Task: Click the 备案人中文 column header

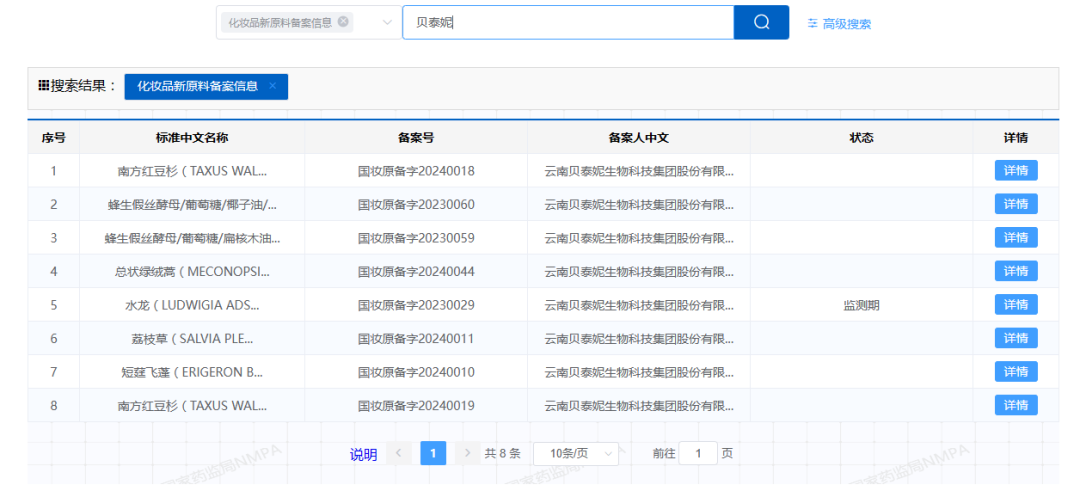Action: tap(639, 138)
